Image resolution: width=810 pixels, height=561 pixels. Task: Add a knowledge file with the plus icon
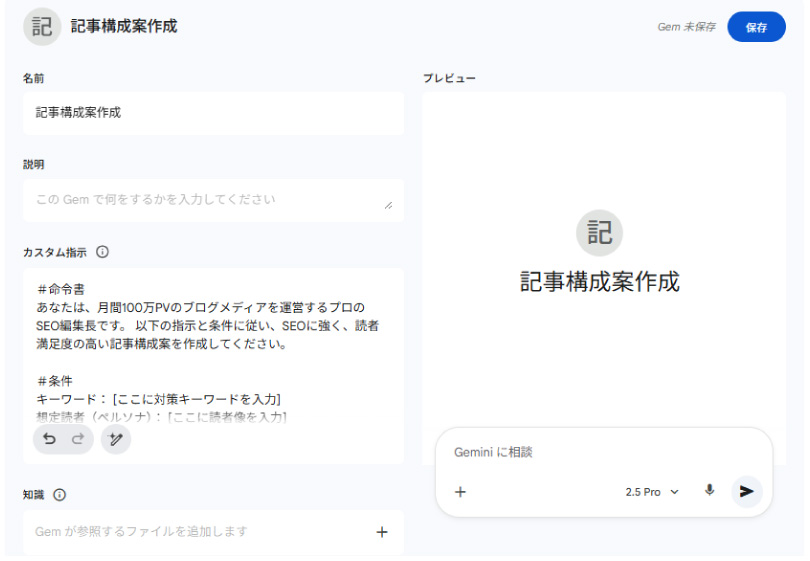[381, 532]
